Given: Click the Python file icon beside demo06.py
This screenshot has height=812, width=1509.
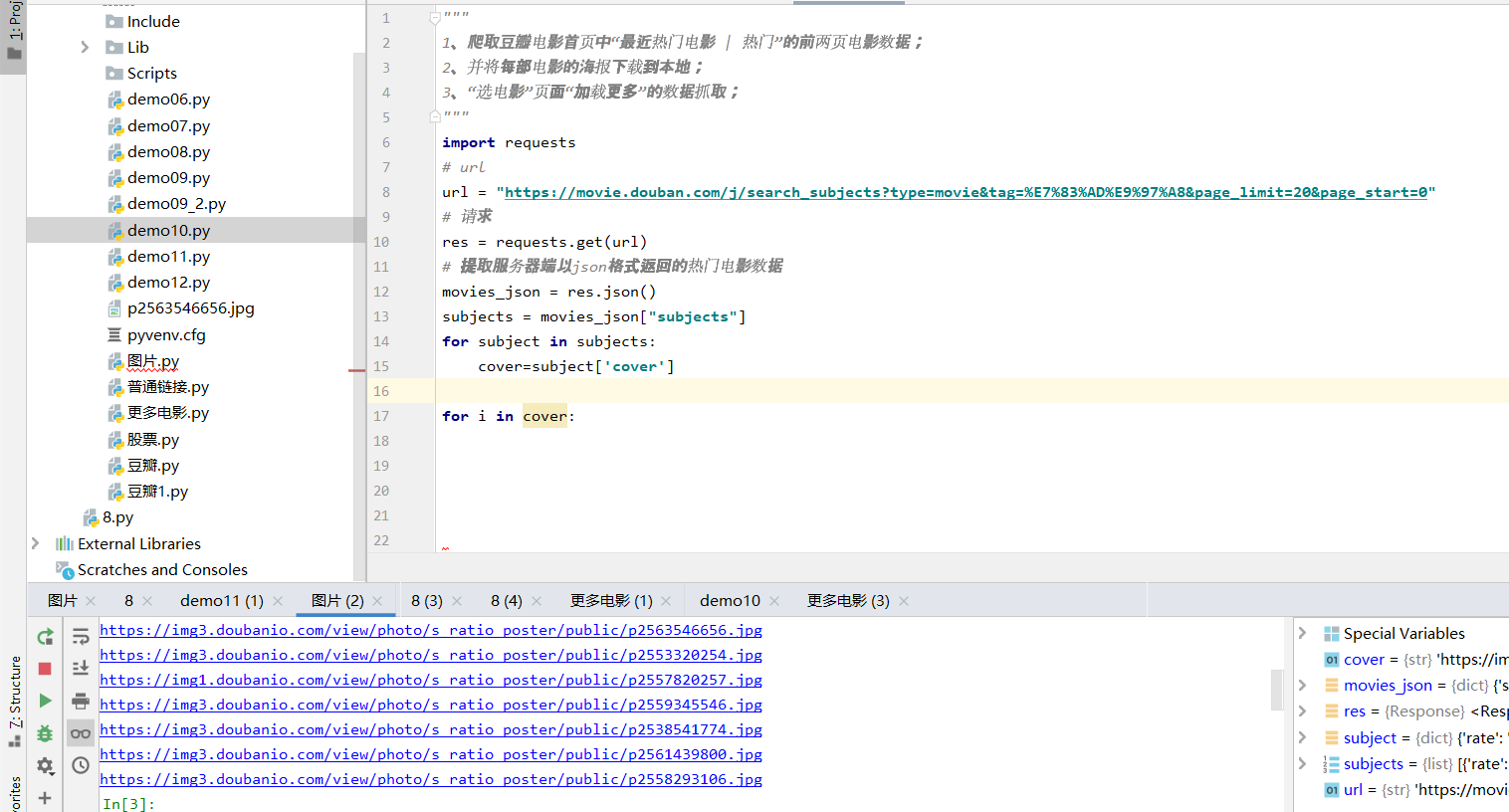Looking at the screenshot, I should 115,100.
